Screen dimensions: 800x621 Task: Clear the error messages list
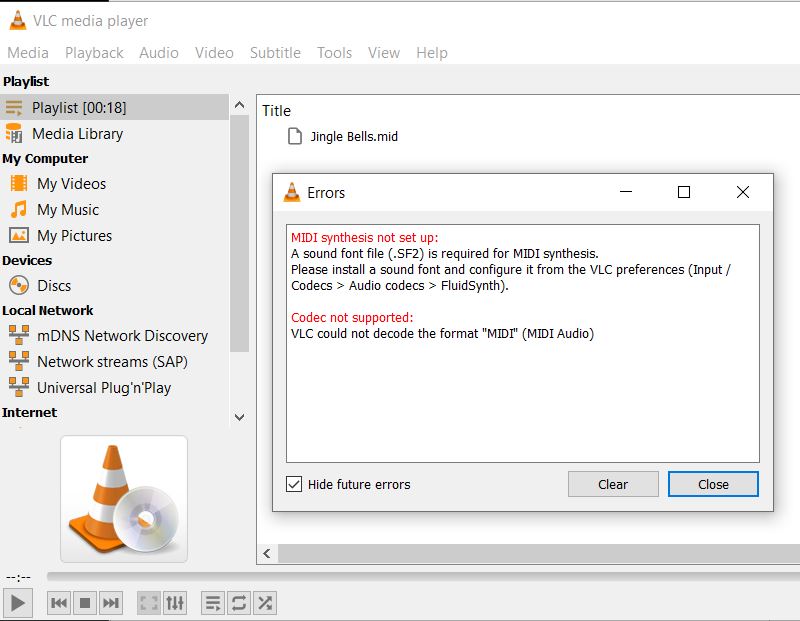(613, 484)
